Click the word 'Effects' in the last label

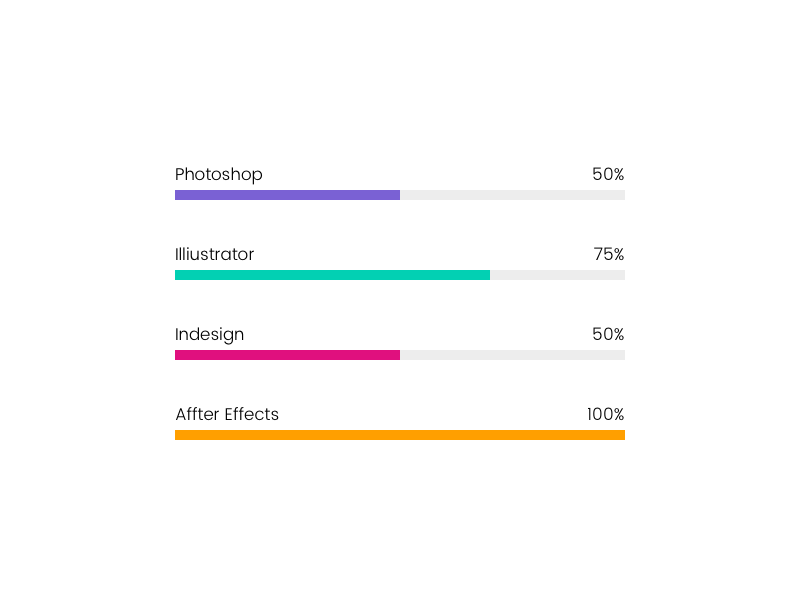[x=251, y=414]
